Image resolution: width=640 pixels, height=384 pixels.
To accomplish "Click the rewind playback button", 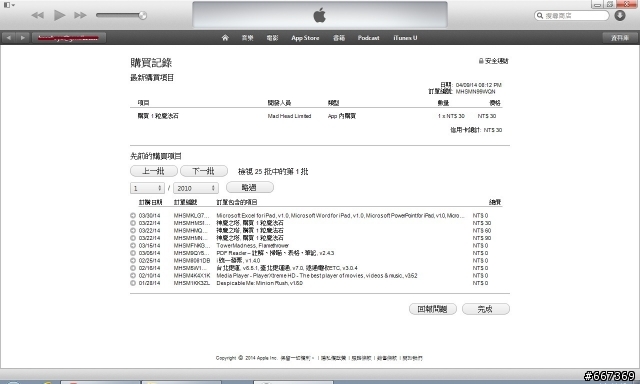I will click(x=38, y=16).
